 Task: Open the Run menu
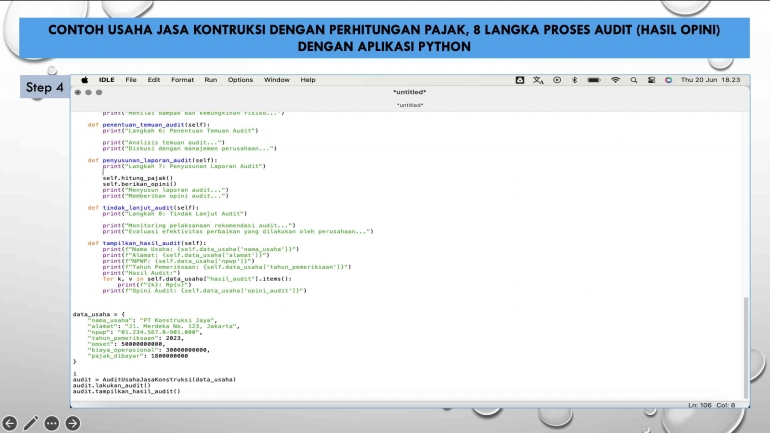[x=211, y=79]
